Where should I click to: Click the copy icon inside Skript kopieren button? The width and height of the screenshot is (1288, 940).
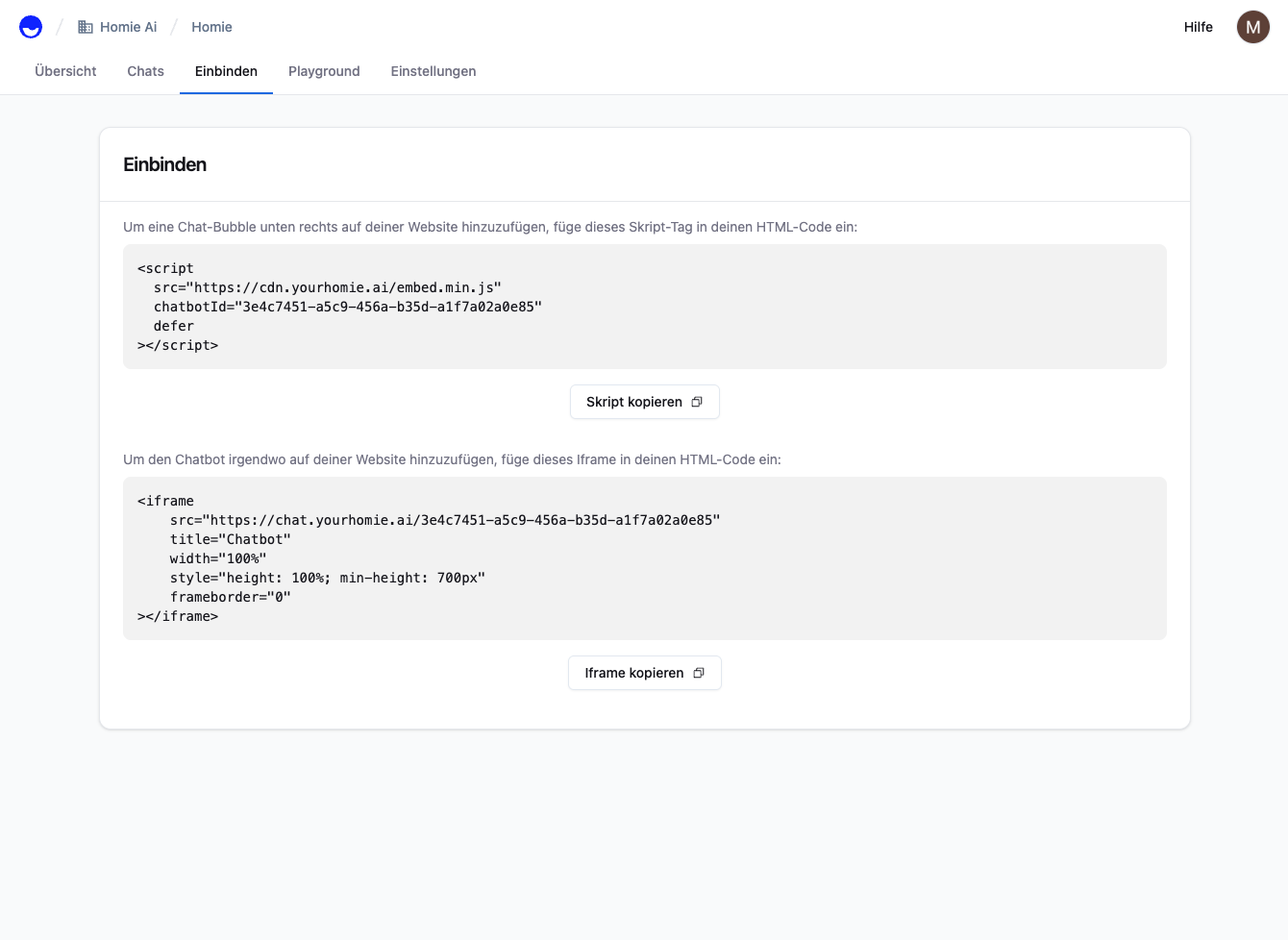(x=697, y=402)
